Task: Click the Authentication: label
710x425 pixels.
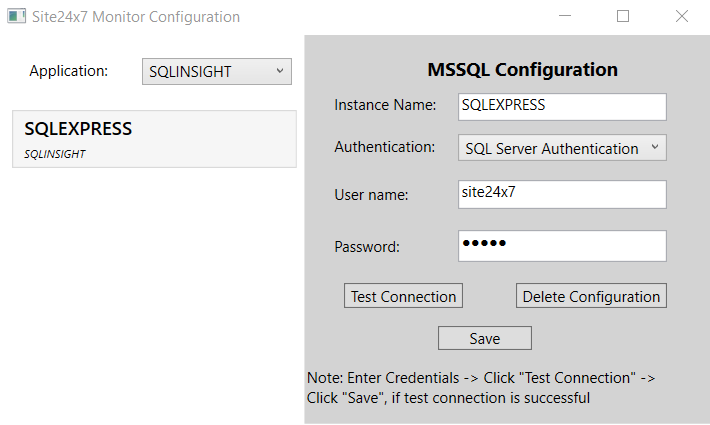Action: tap(385, 147)
